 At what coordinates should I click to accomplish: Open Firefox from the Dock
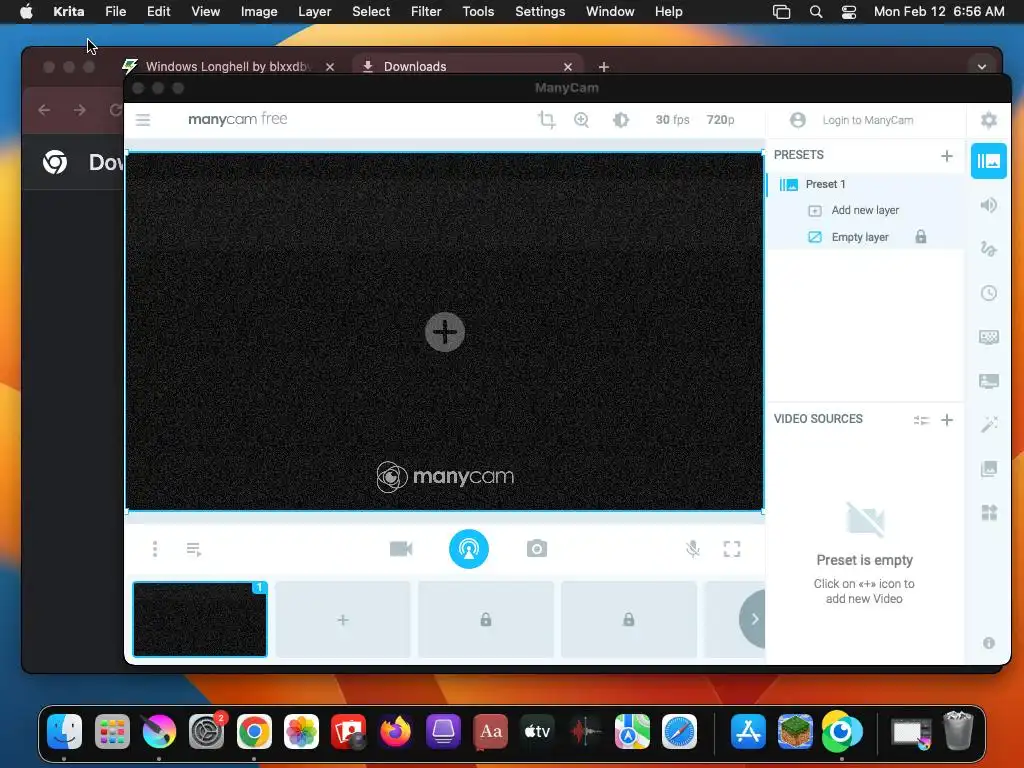(x=396, y=731)
